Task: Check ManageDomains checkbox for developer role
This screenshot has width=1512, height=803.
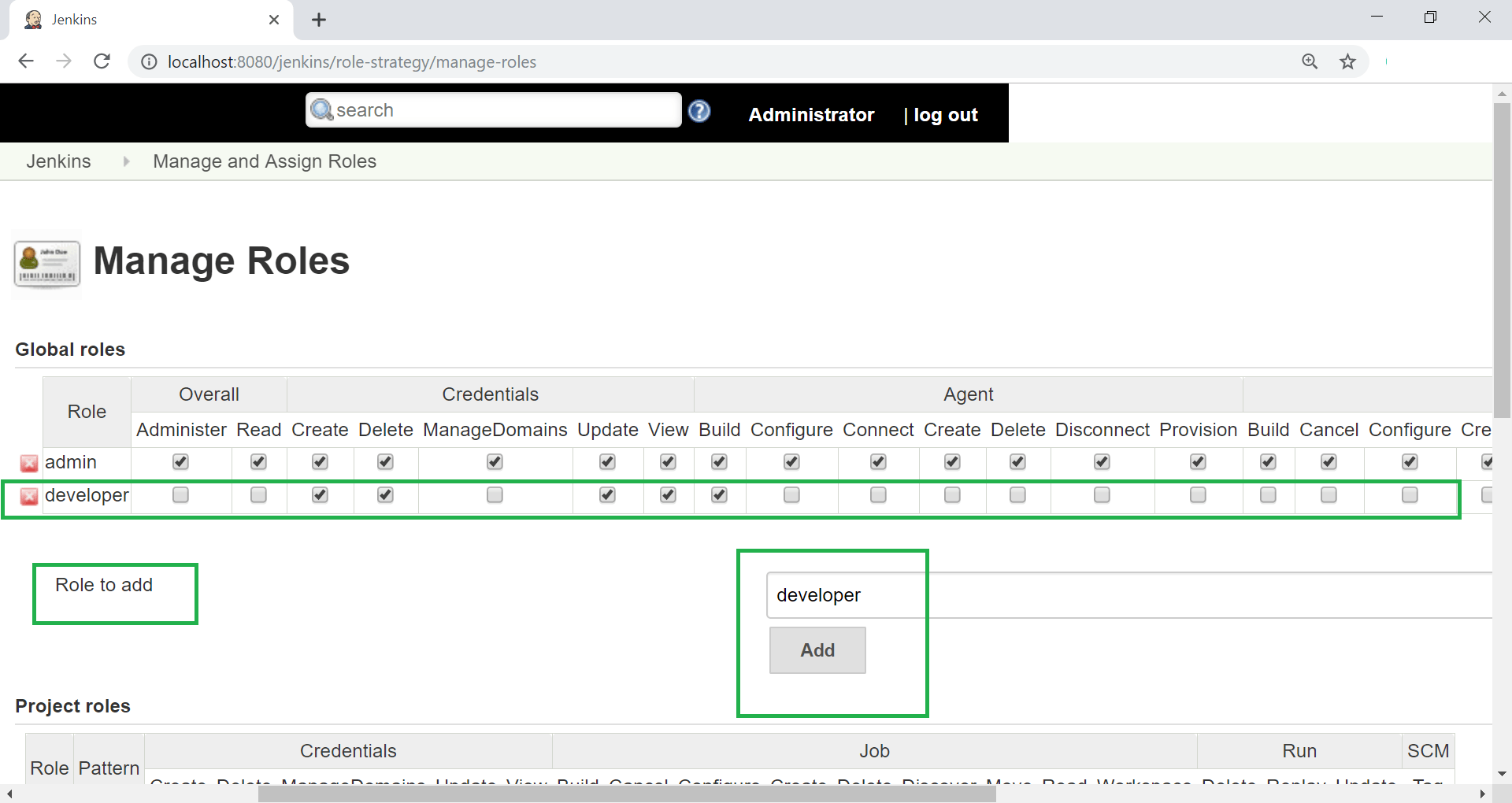Action: (x=495, y=494)
